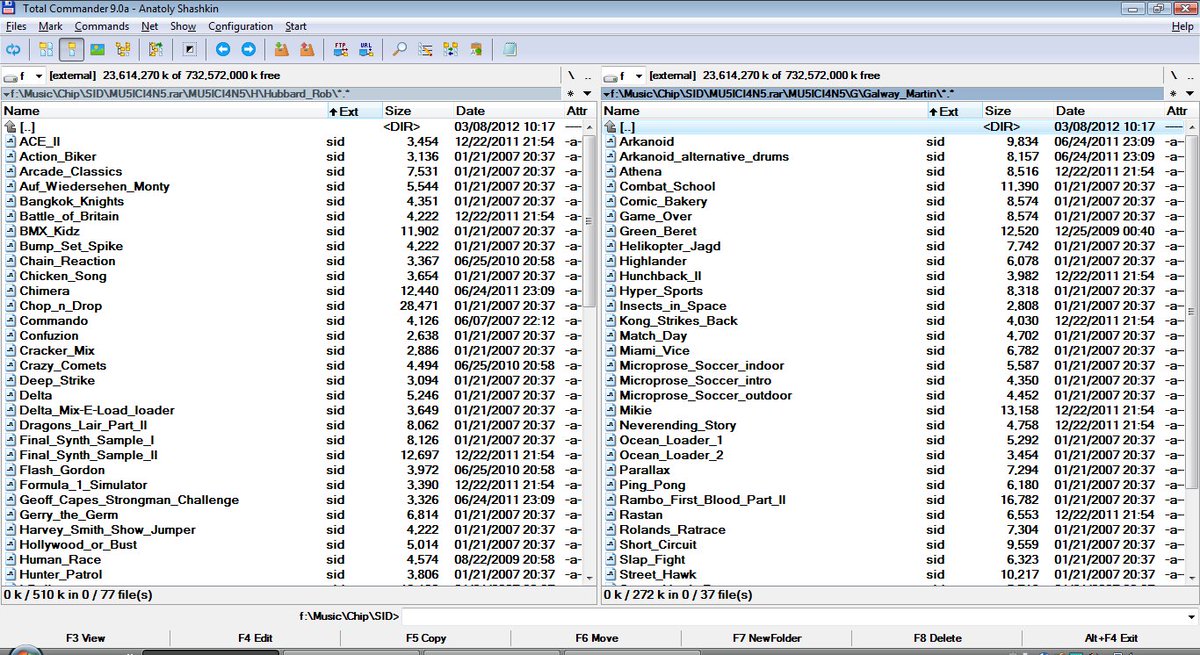The image size is (1200, 655).
Task: Click the left panel vertical scrollbar
Action: (x=590, y=351)
